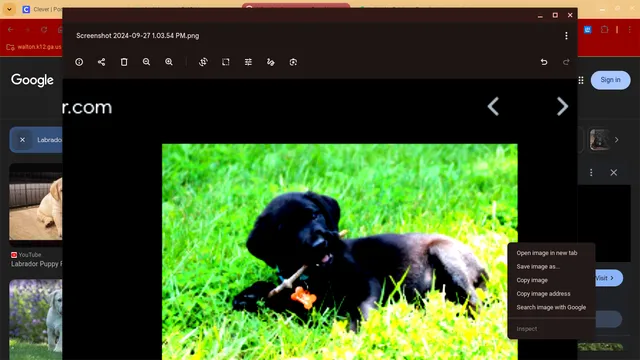
Task: Undo the last edit
Action: pyautogui.click(x=544, y=62)
